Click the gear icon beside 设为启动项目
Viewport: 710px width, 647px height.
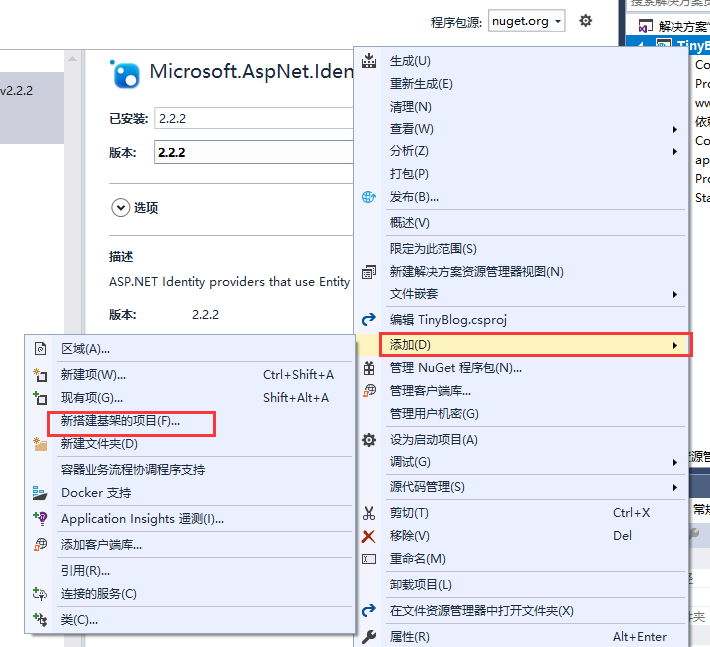(x=369, y=440)
